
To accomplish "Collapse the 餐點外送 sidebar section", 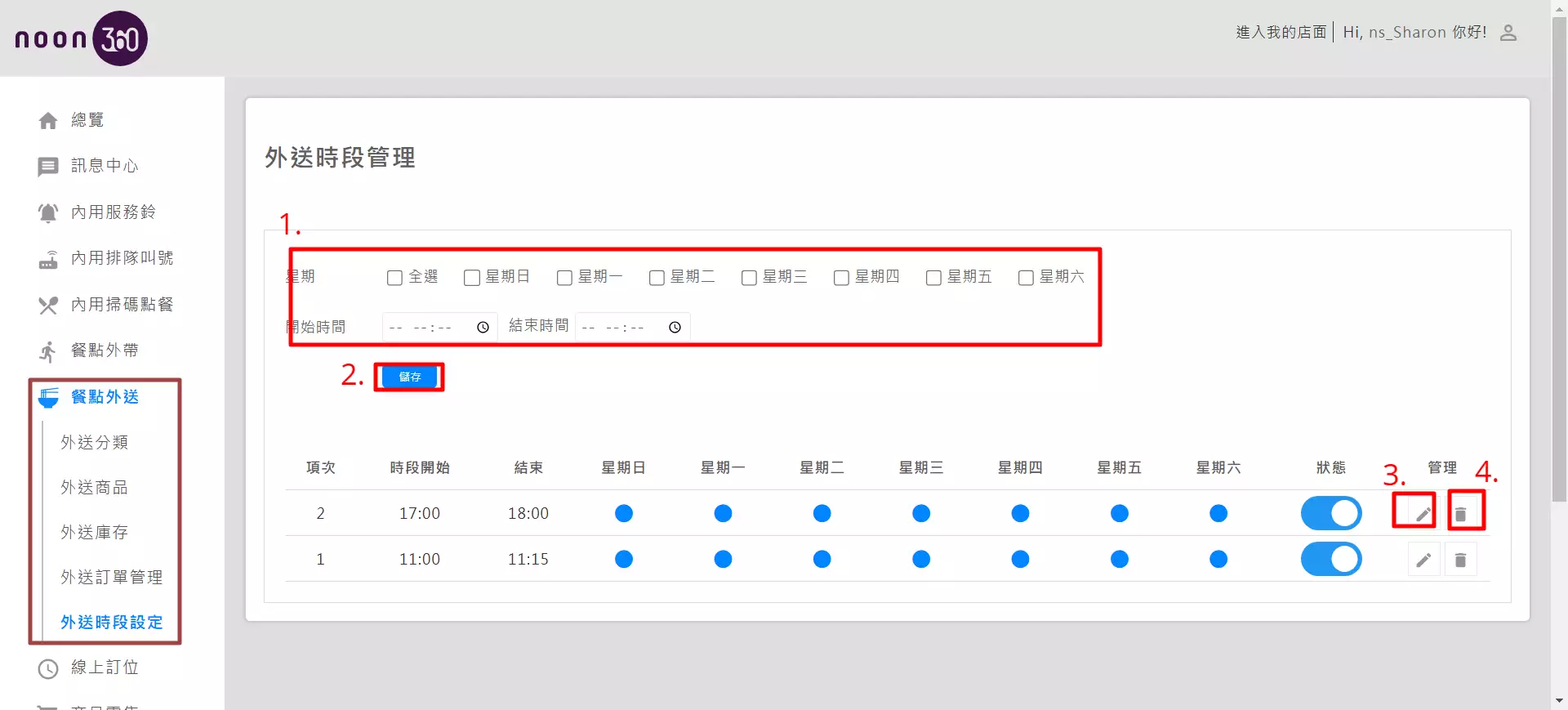I will point(105,397).
